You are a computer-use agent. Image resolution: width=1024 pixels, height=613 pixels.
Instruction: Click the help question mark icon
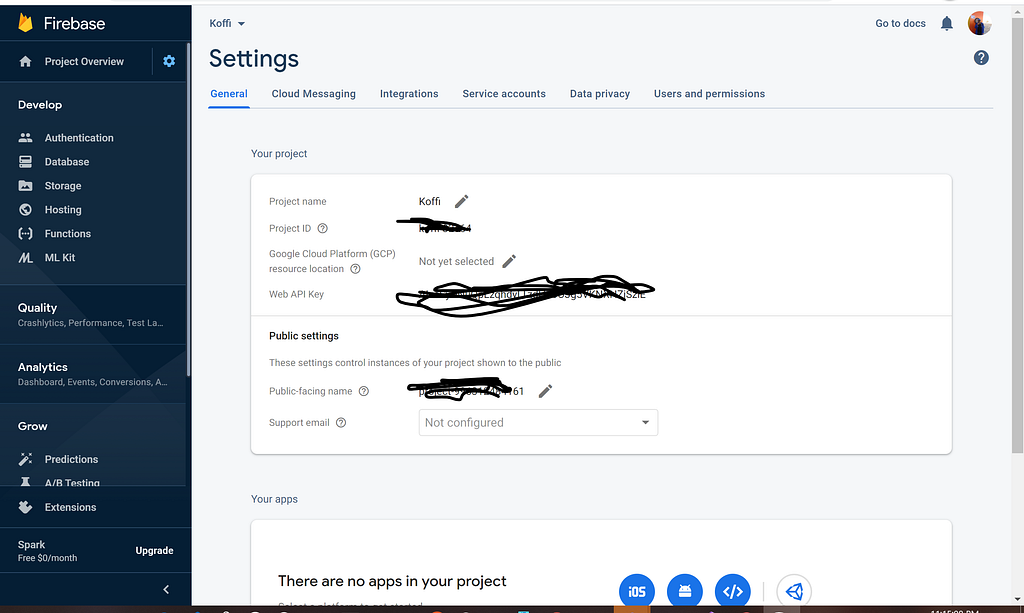pos(981,58)
